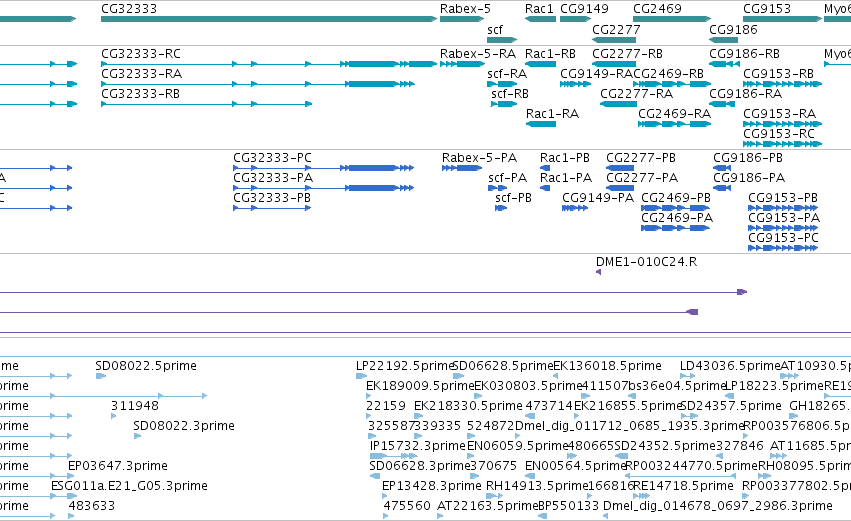The width and height of the screenshot is (851, 521).
Task: Select the SD06628.3prime EST label
Action: coord(420,466)
